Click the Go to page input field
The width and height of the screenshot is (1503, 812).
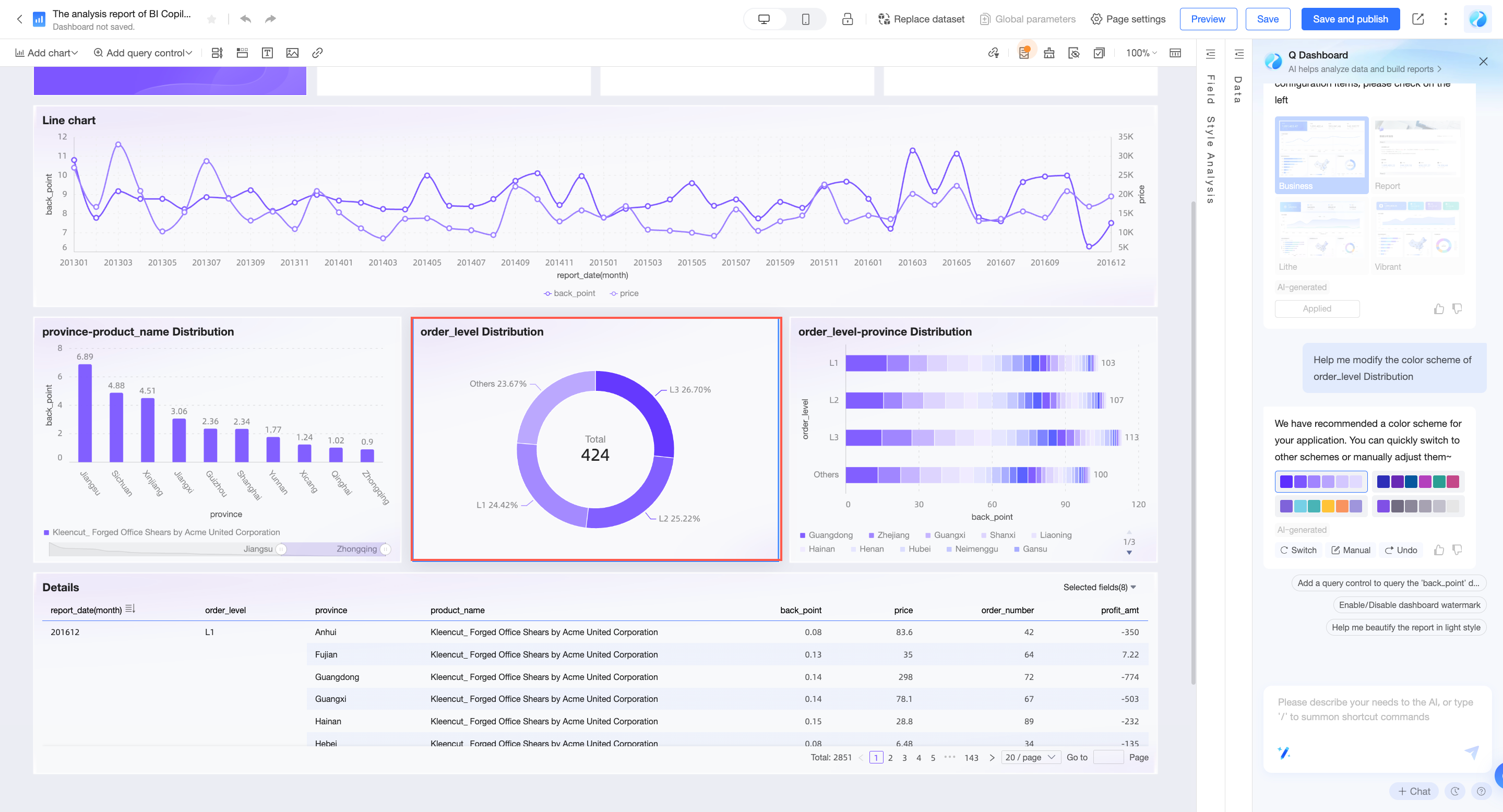coord(1107,757)
